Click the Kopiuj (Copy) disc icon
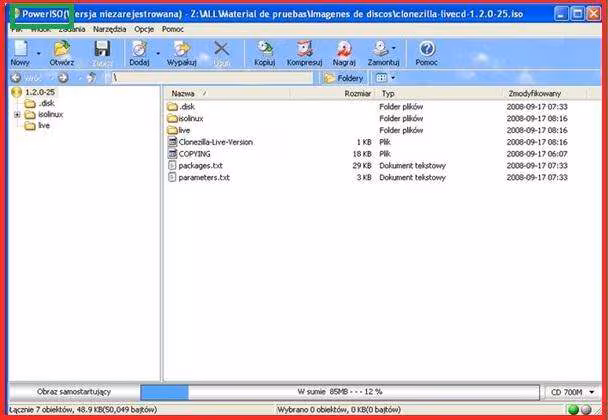 265,49
